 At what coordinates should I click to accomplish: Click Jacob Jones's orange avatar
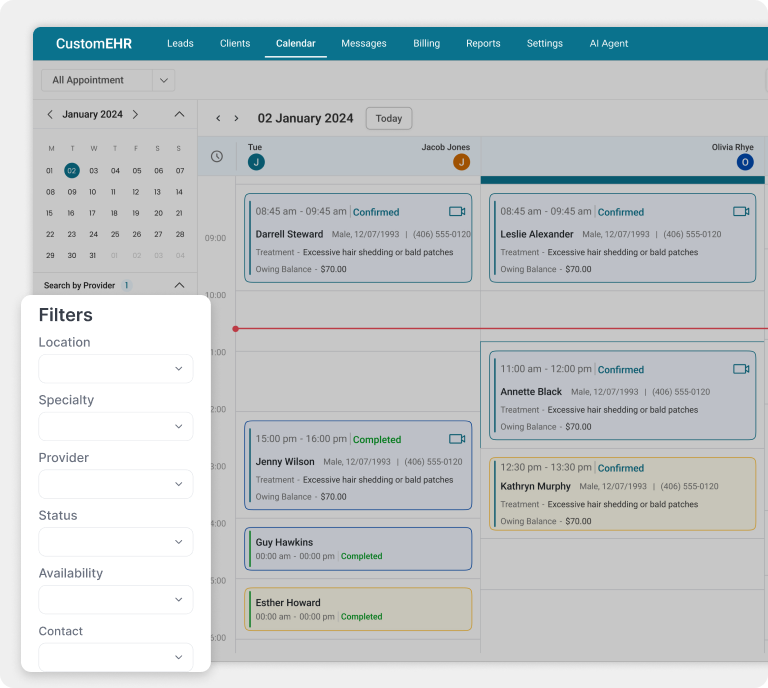[x=461, y=162]
